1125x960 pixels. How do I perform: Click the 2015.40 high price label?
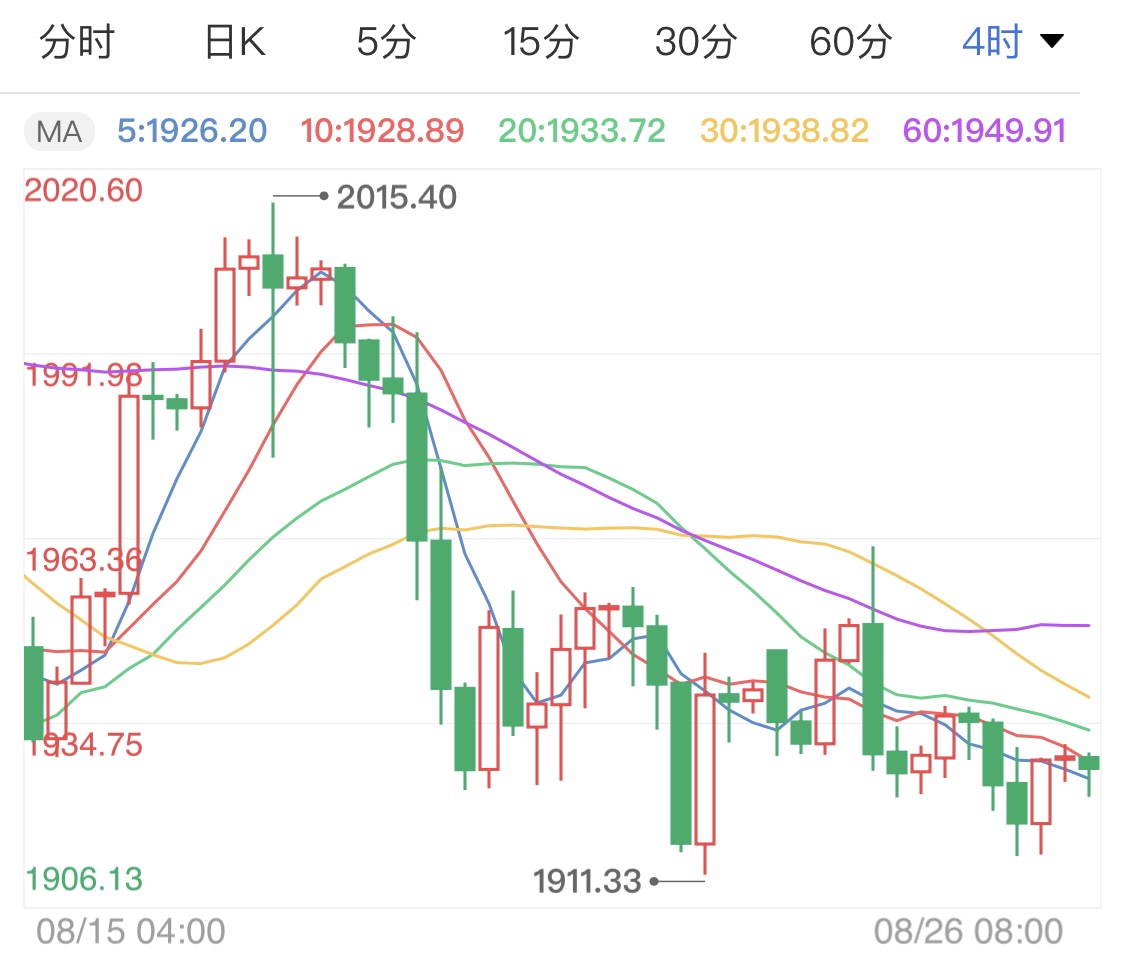click(396, 197)
